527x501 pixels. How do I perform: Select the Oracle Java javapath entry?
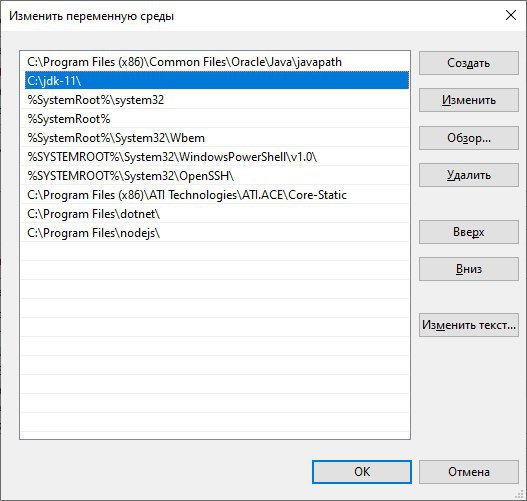click(x=217, y=62)
